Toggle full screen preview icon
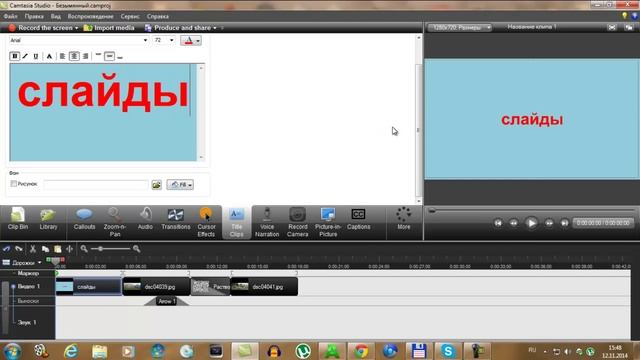The height and width of the screenshot is (360, 640). (612, 27)
